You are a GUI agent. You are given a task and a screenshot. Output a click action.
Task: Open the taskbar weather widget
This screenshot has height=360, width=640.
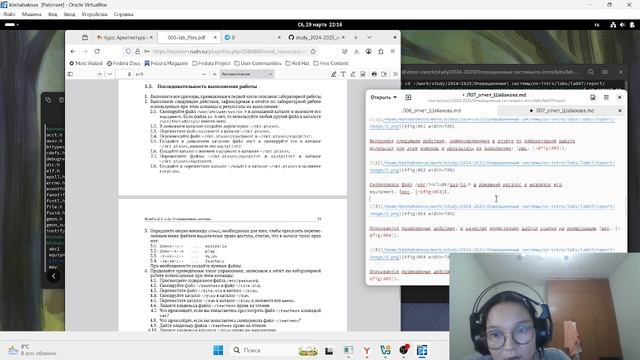pyautogui.click(x=32, y=350)
